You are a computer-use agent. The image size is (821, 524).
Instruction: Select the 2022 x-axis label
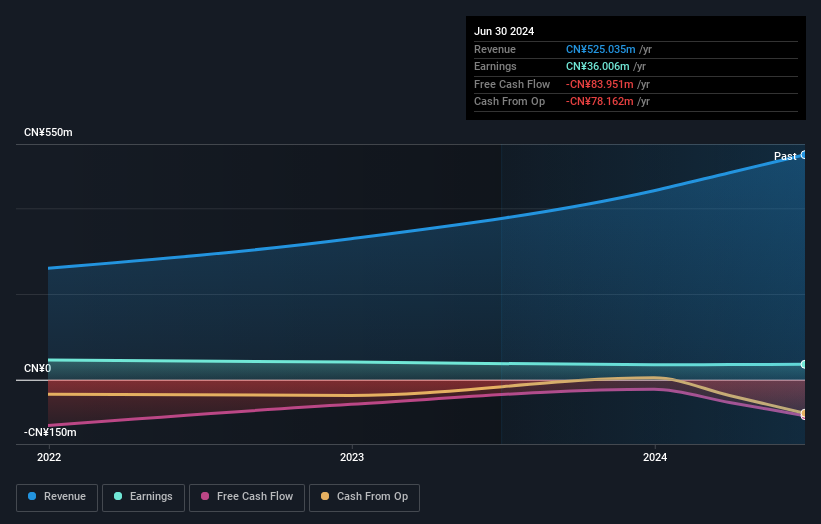coord(49,457)
